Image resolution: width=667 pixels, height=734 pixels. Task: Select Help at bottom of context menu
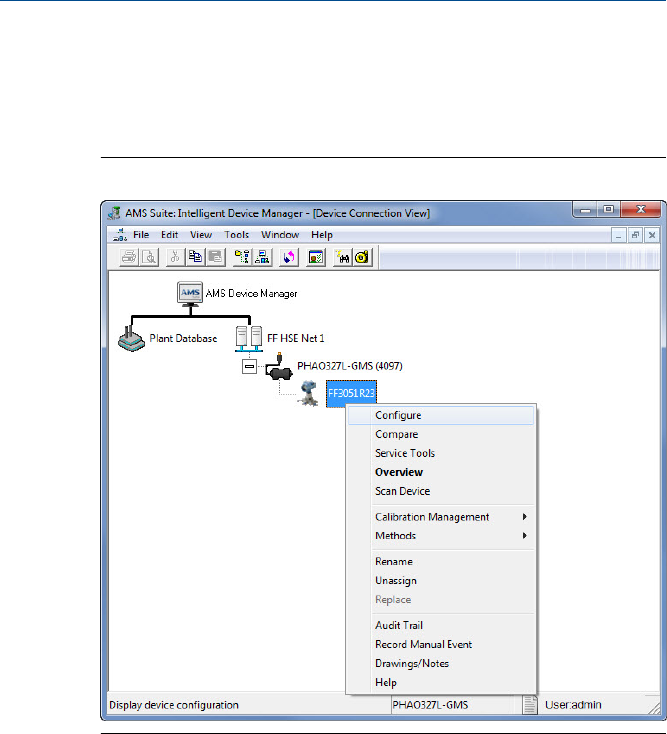(x=440, y=683)
